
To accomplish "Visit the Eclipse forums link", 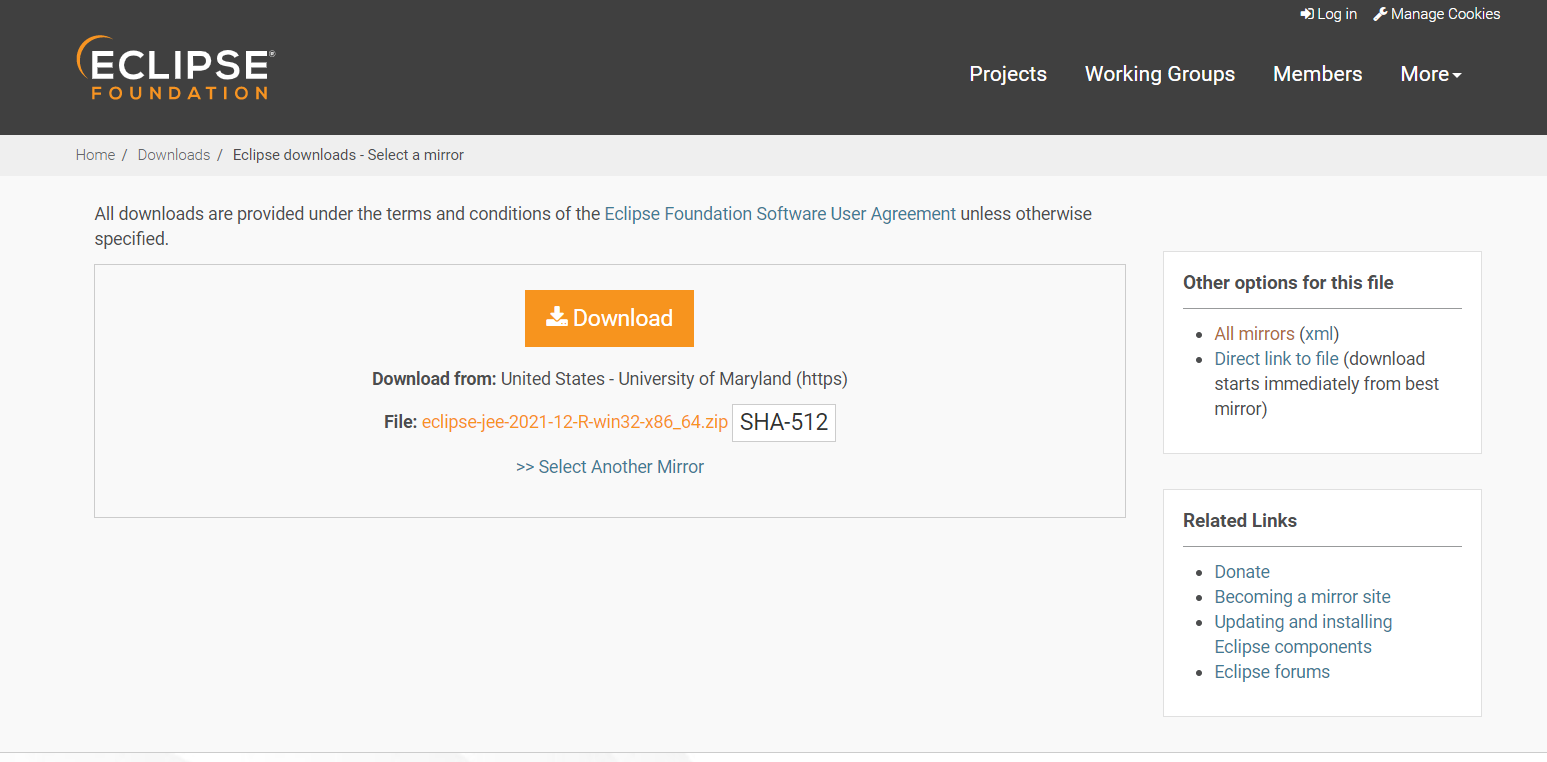I will click(x=1272, y=672).
